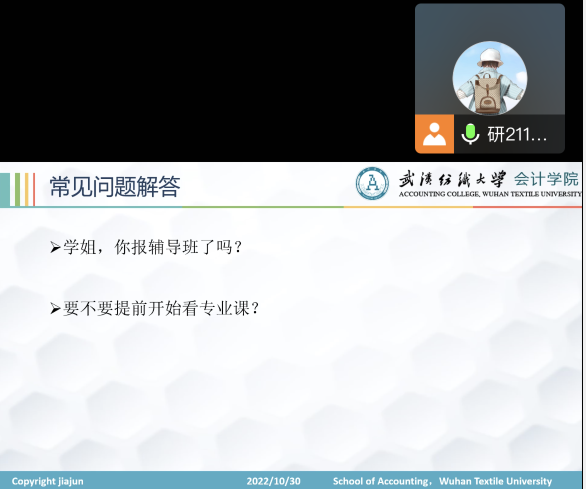Click the orange participant person icon
Viewport: 586px width, 489px height.
tap(434, 134)
